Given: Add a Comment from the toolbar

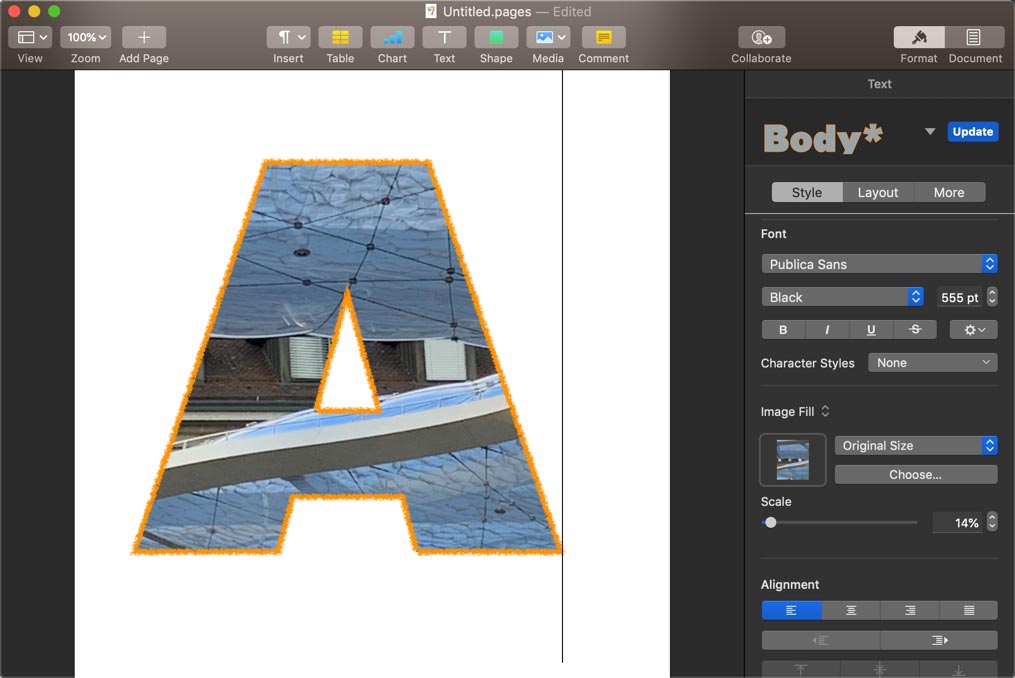Looking at the screenshot, I should (603, 38).
